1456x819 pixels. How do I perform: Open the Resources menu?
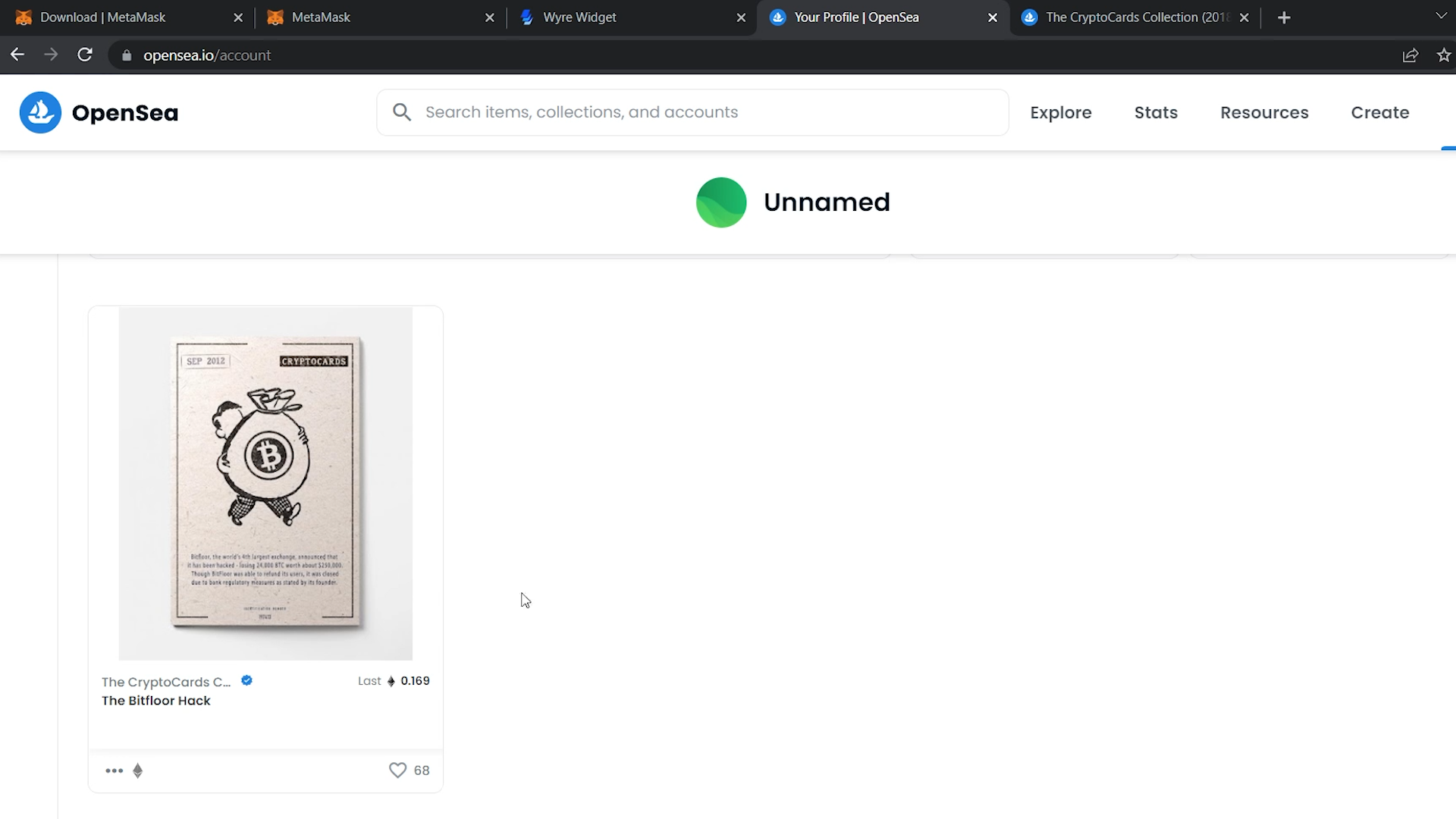1264,112
